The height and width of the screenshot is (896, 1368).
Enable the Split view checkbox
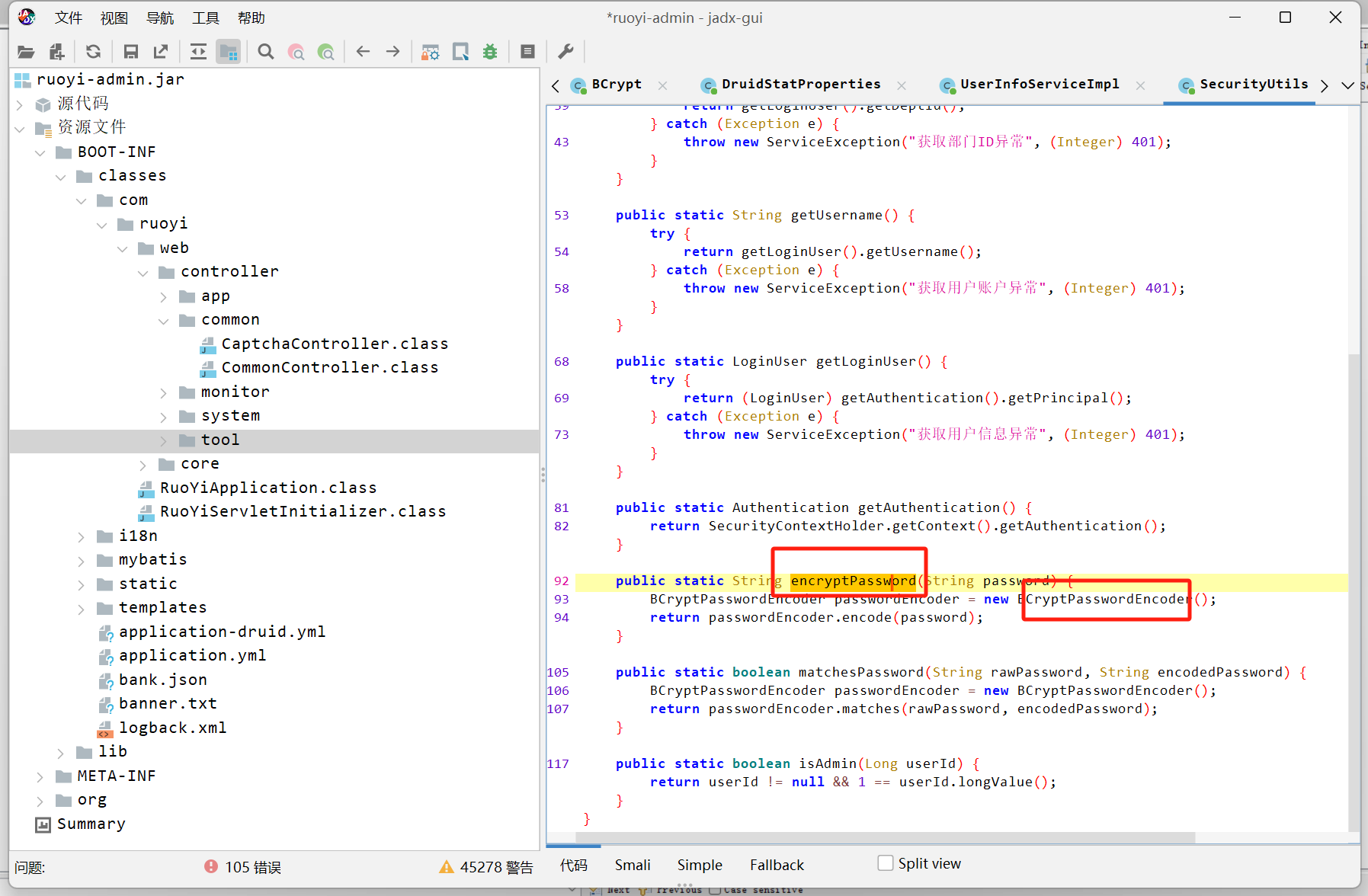pyautogui.click(x=885, y=863)
